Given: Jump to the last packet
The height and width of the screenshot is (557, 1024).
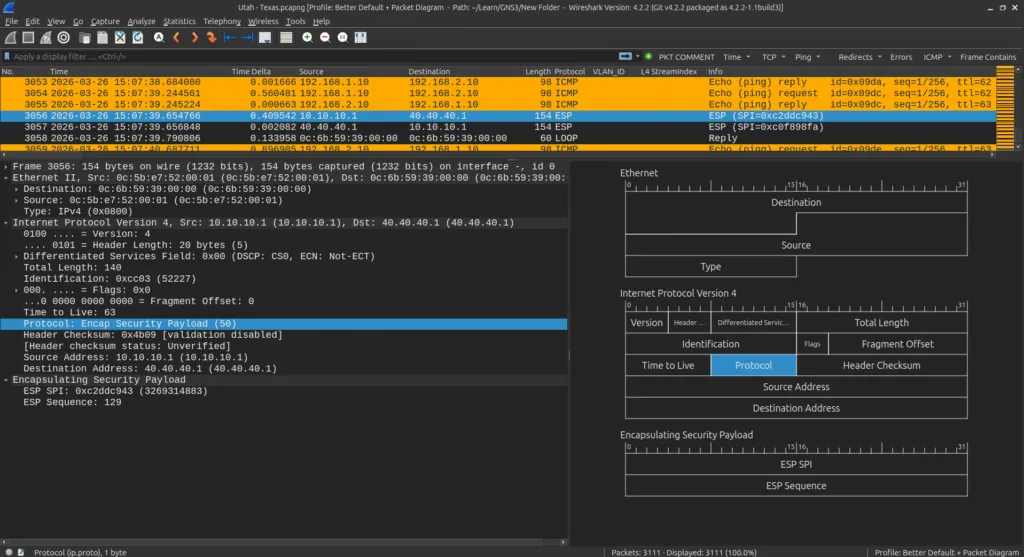Looking at the screenshot, I should click(247, 38).
